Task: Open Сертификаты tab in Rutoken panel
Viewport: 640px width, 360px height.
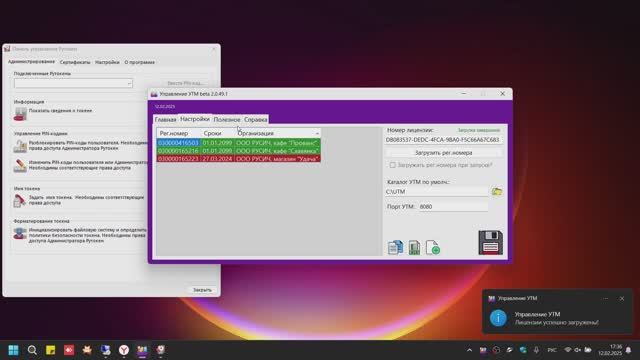Action: coord(75,62)
